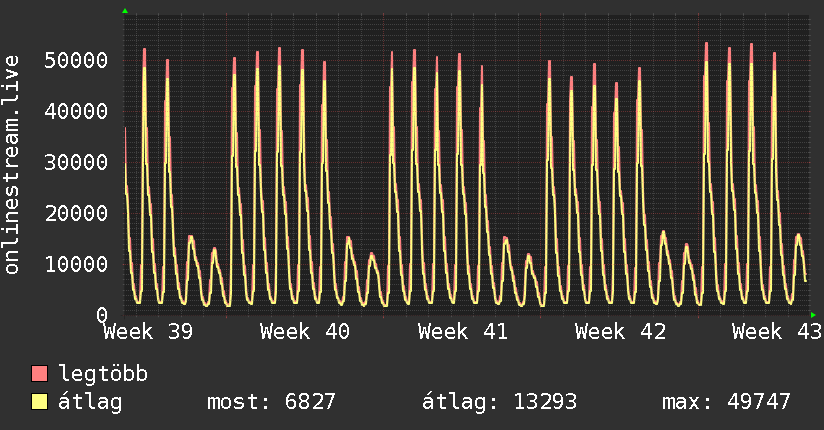Click the pink legtöbb legend color swatch

click(x=39, y=373)
